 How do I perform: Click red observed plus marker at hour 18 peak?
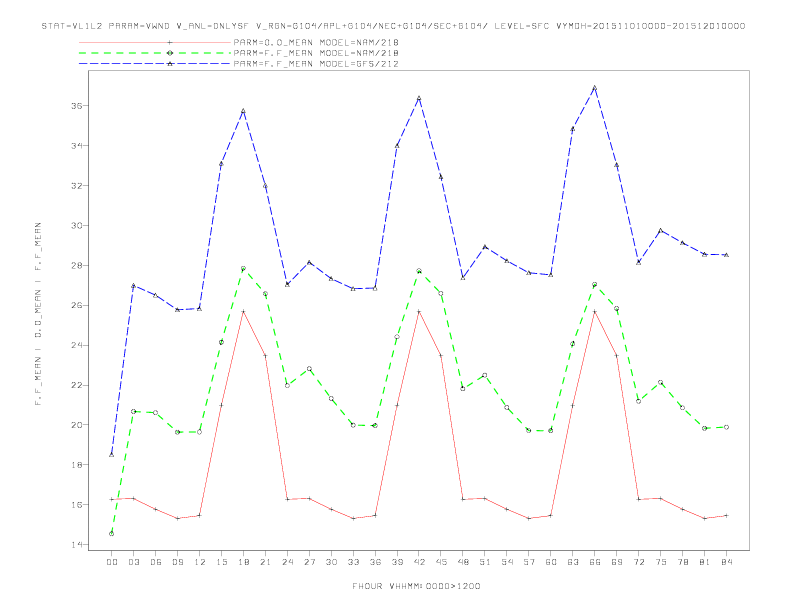[243, 312]
